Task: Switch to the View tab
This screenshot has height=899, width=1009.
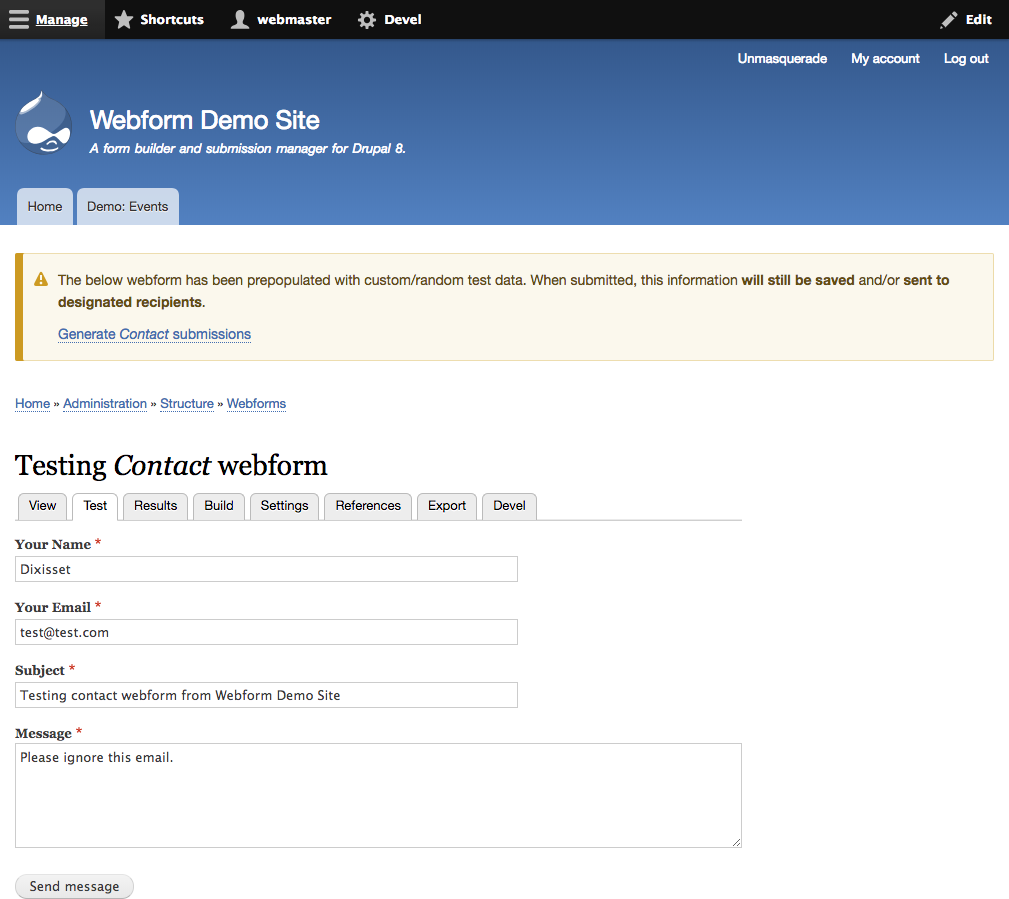Action: click(42, 506)
